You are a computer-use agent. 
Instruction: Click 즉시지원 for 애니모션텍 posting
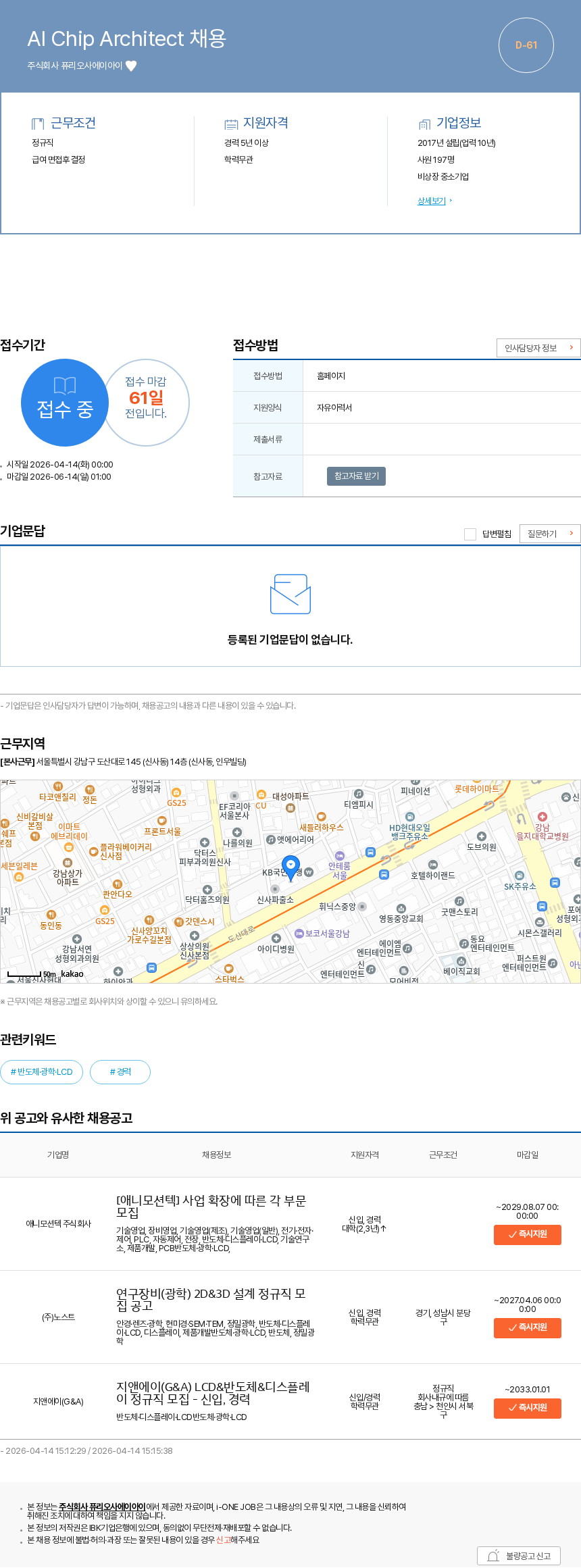(528, 1234)
